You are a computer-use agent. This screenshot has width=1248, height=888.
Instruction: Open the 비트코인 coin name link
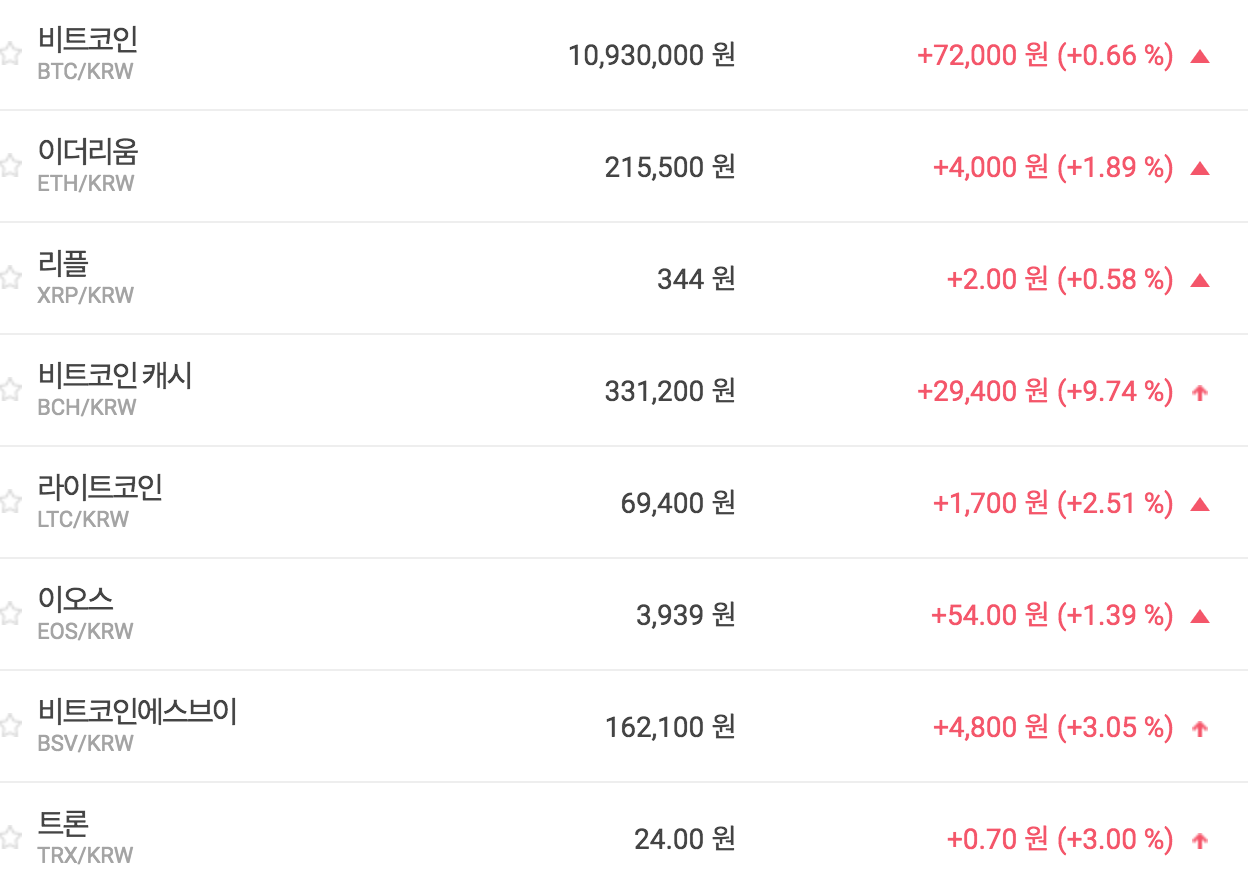[87, 40]
